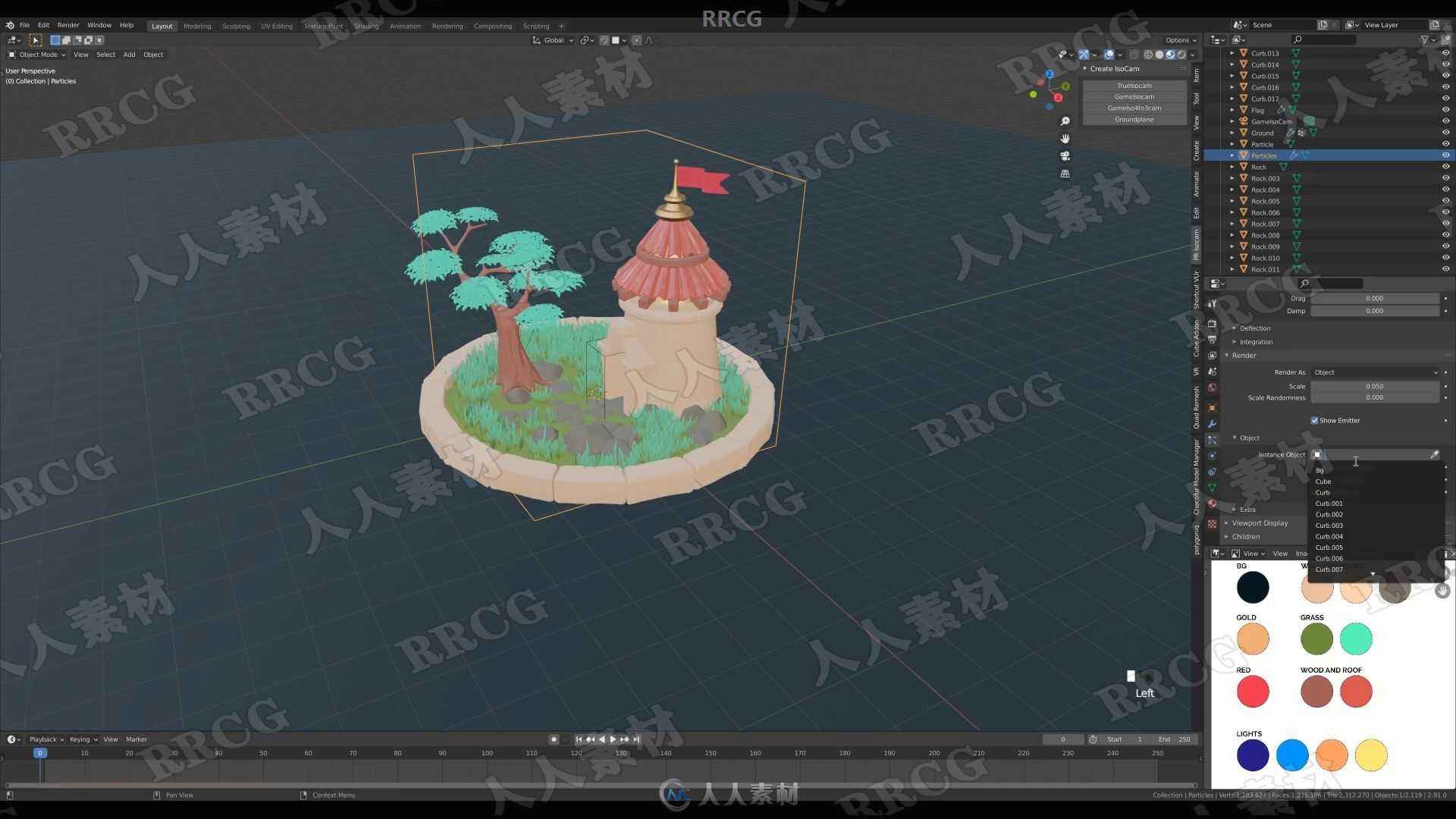Viewport: 1456px width, 819px height.
Task: Toggle Show Emitter checkbox in Render section
Action: pos(1316,420)
